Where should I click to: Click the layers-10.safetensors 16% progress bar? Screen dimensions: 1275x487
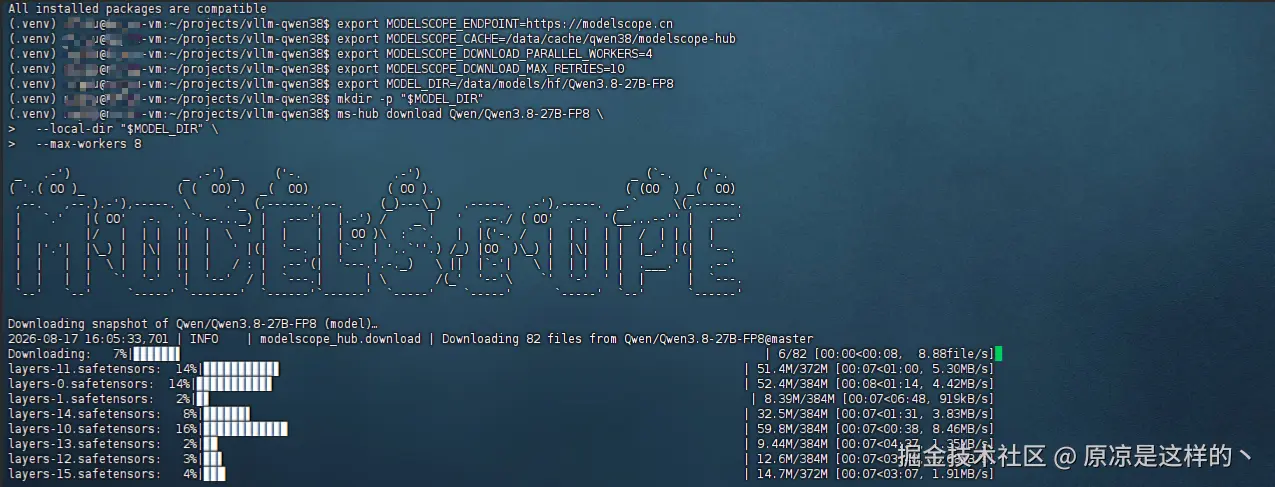245,429
